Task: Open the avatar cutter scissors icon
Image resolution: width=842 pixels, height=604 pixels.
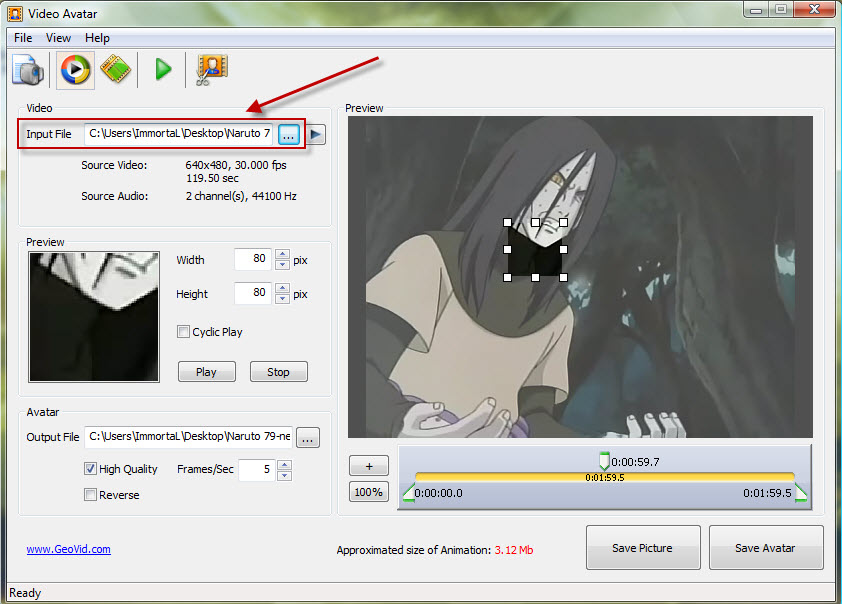Action: point(212,70)
